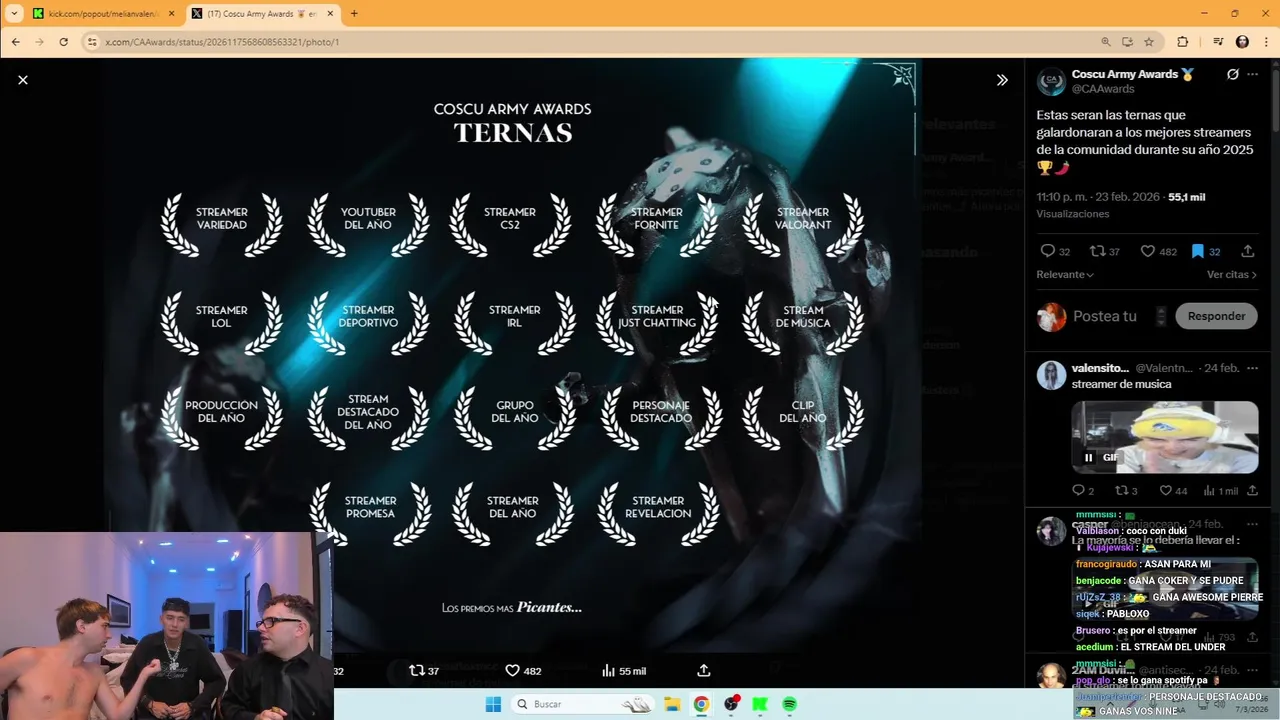Go back using browser back arrow
The width and height of the screenshot is (1280, 720).
pyautogui.click(x=16, y=42)
